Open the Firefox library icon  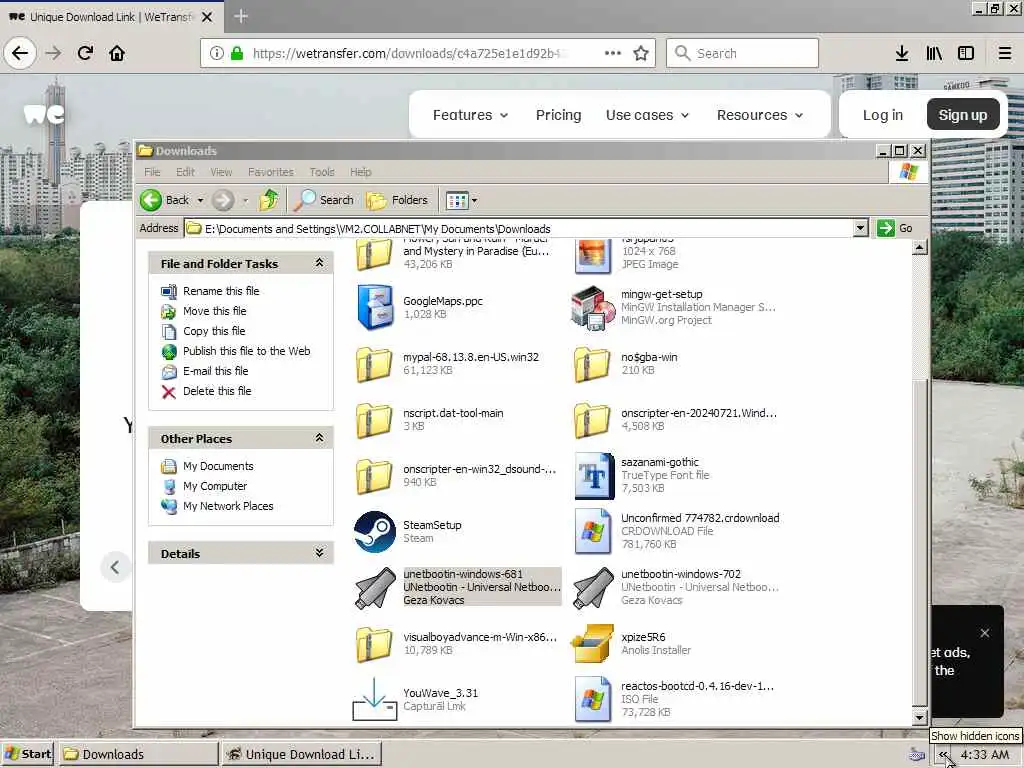click(934, 53)
